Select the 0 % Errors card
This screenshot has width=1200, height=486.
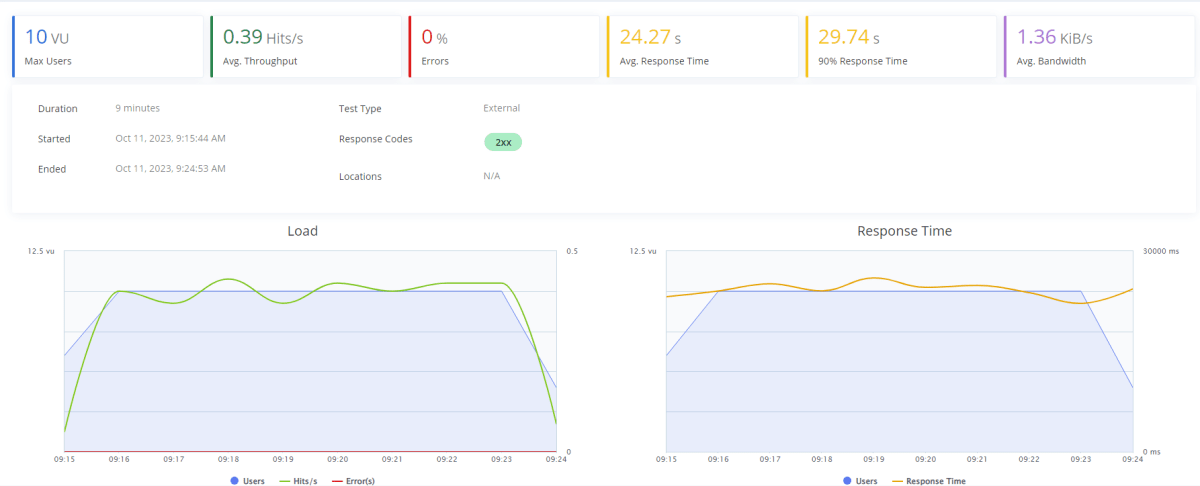pos(504,46)
